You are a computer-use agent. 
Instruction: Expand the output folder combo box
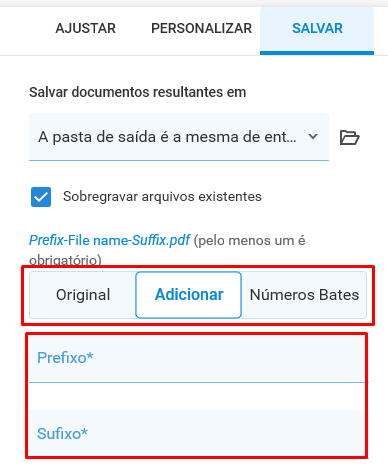(179, 137)
